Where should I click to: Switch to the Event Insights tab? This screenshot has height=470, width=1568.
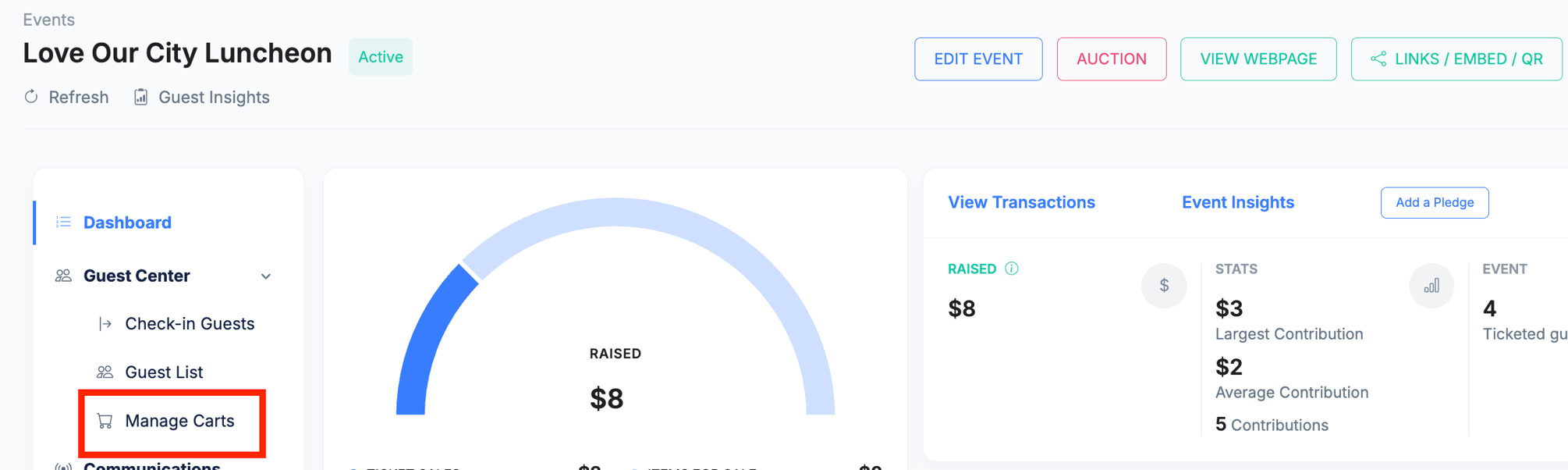click(1237, 202)
